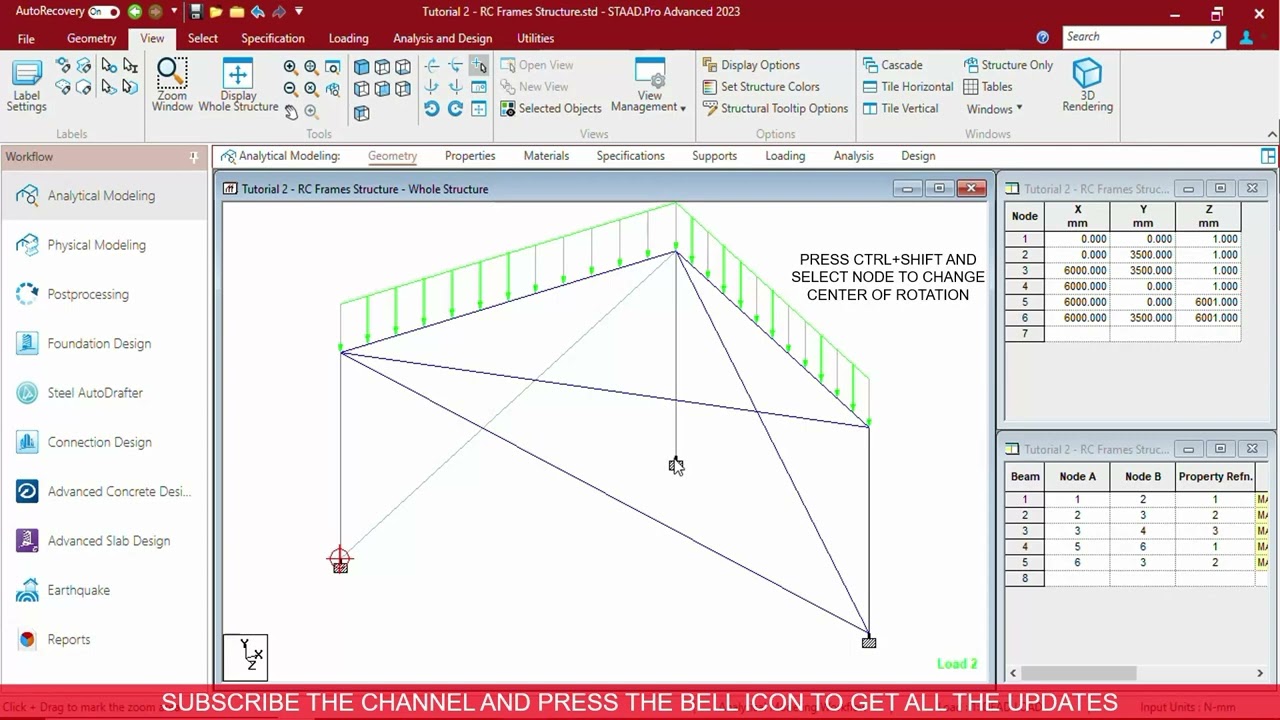The height and width of the screenshot is (720, 1280).
Task: Open Tables from Windows group
Action: click(x=988, y=87)
